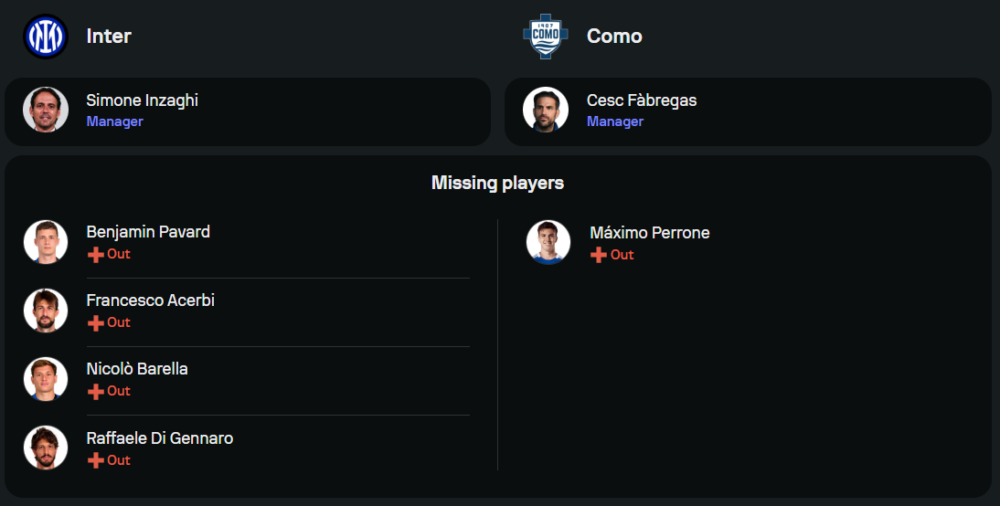This screenshot has width=1000, height=506.
Task: Select Nicolò Barella's player avatar
Action: pyautogui.click(x=45, y=379)
